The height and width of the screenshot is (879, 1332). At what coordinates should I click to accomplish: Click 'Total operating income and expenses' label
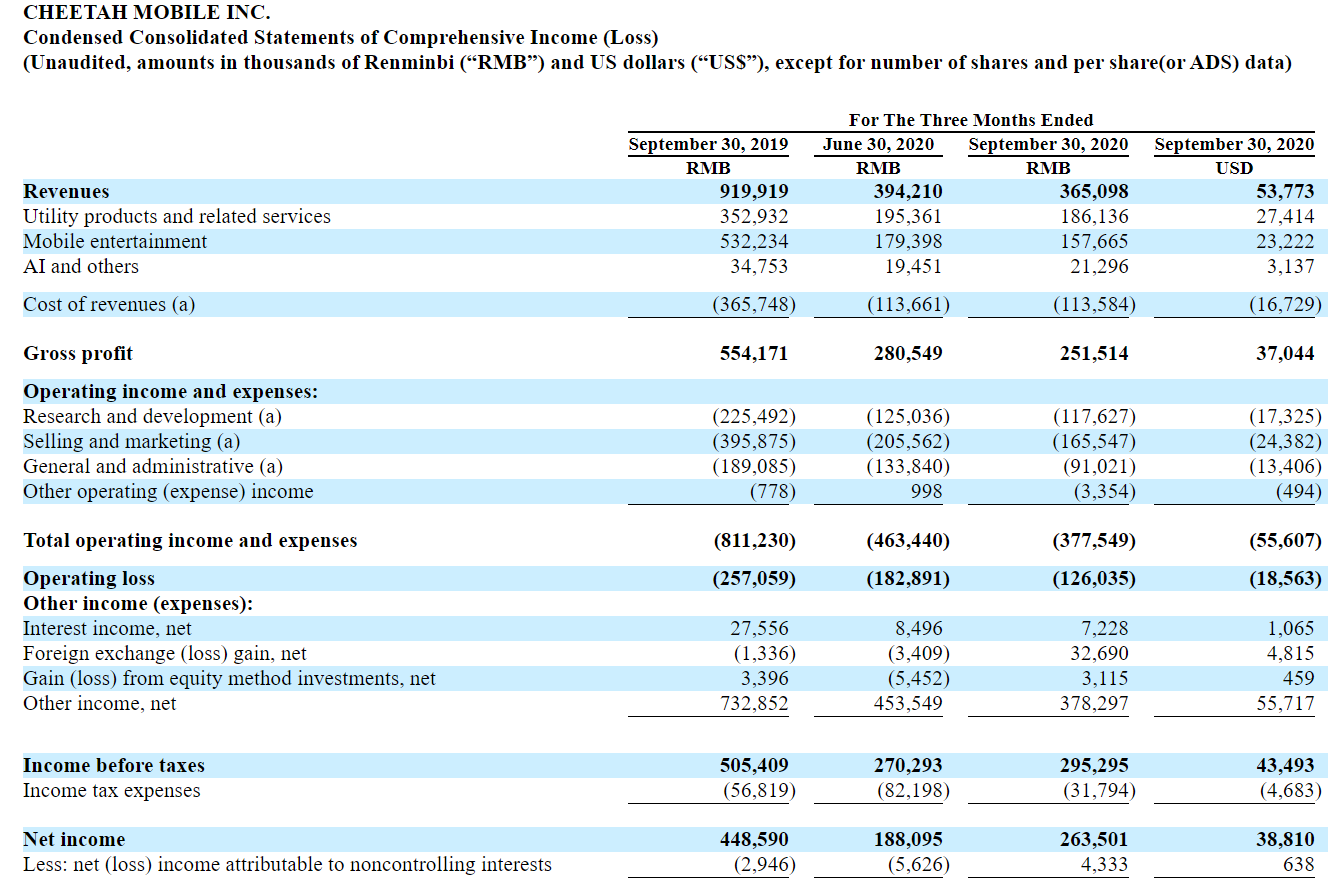pyautogui.click(x=190, y=540)
